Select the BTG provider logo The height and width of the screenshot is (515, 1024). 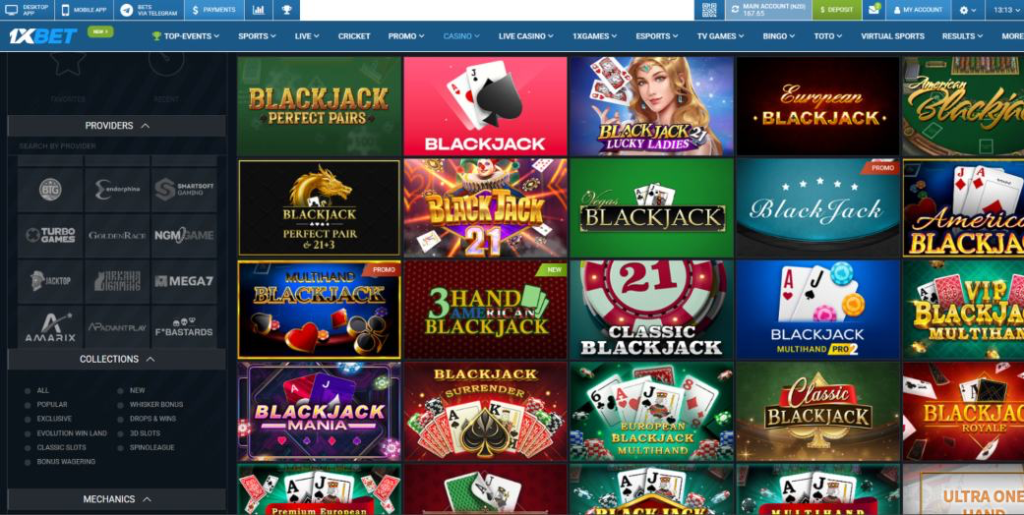[50, 189]
